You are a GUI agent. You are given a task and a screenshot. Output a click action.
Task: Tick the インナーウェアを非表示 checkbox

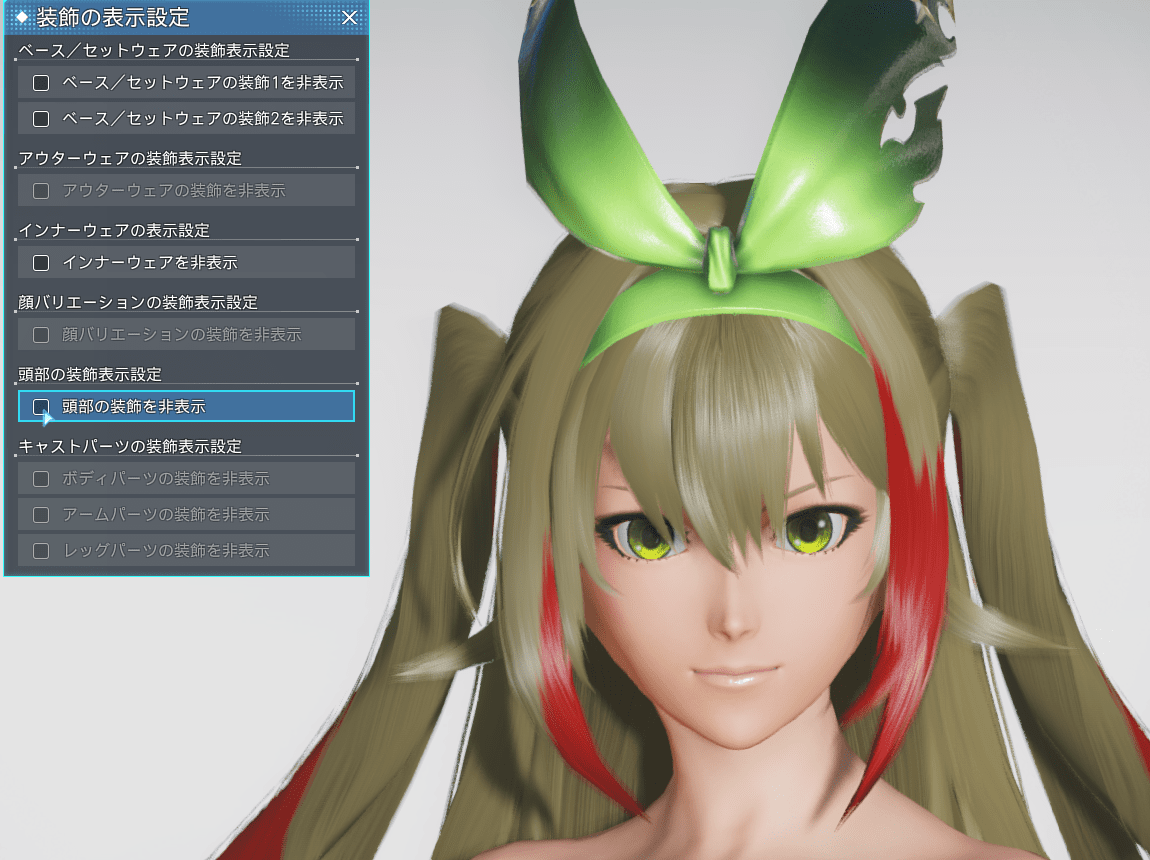(41, 262)
